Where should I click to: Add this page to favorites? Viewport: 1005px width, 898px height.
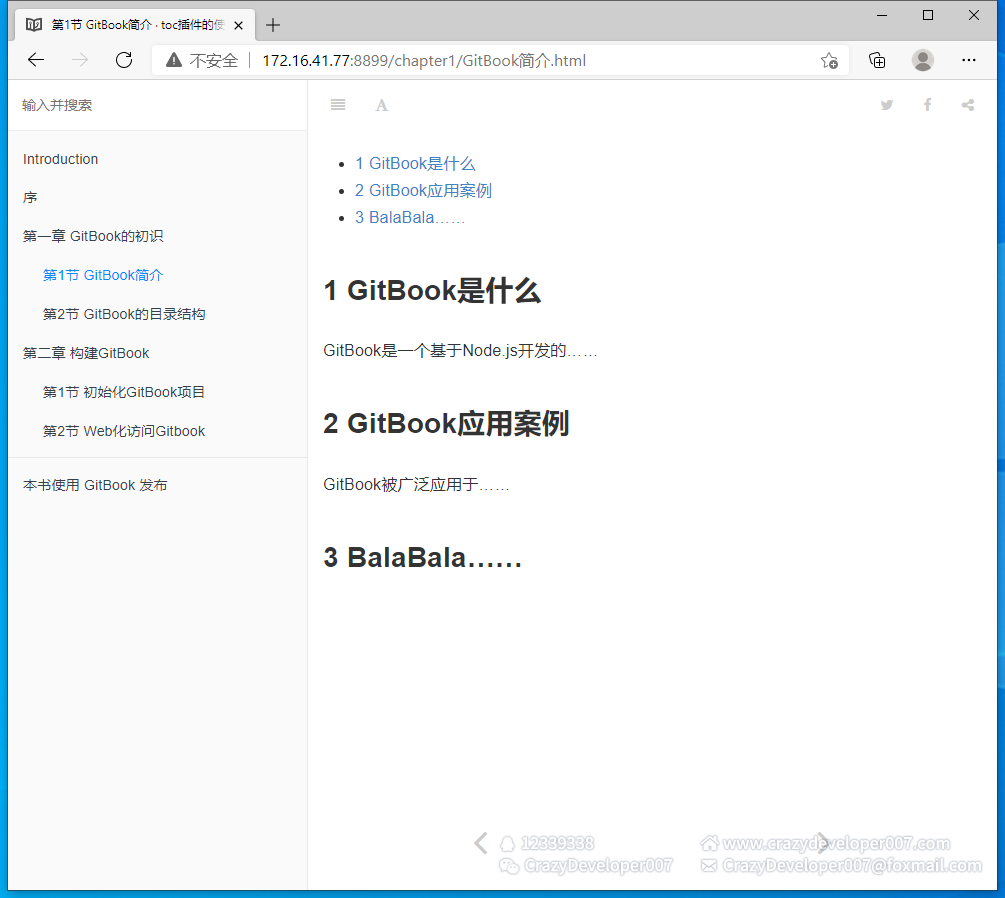point(829,61)
